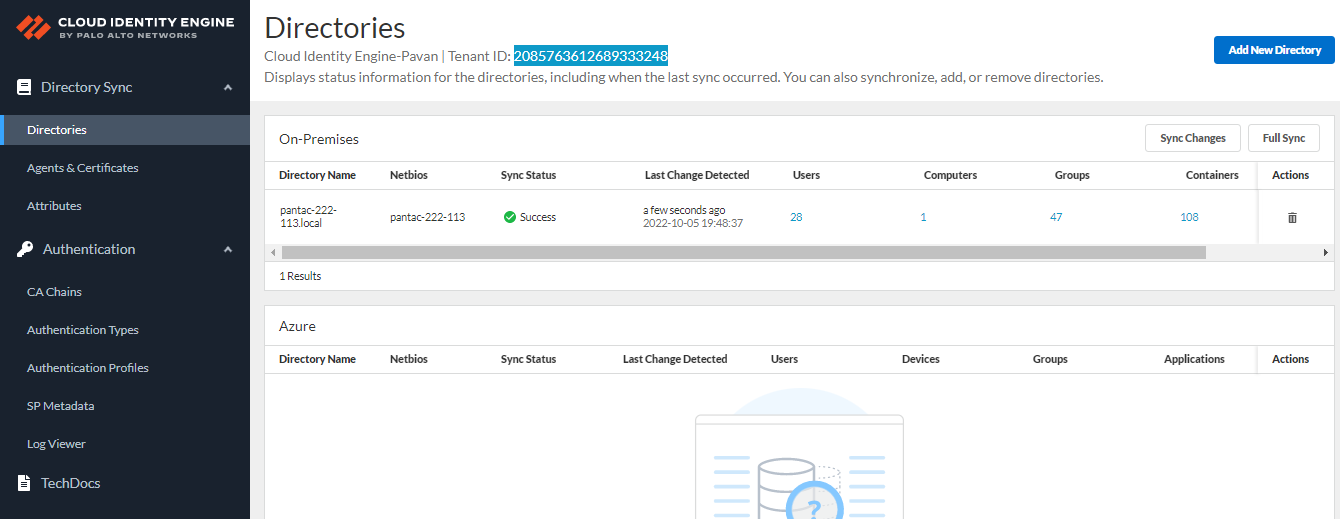Delete the pantac-222-113.local directory via trash icon
This screenshot has width=1340, height=519.
tap(1292, 217)
